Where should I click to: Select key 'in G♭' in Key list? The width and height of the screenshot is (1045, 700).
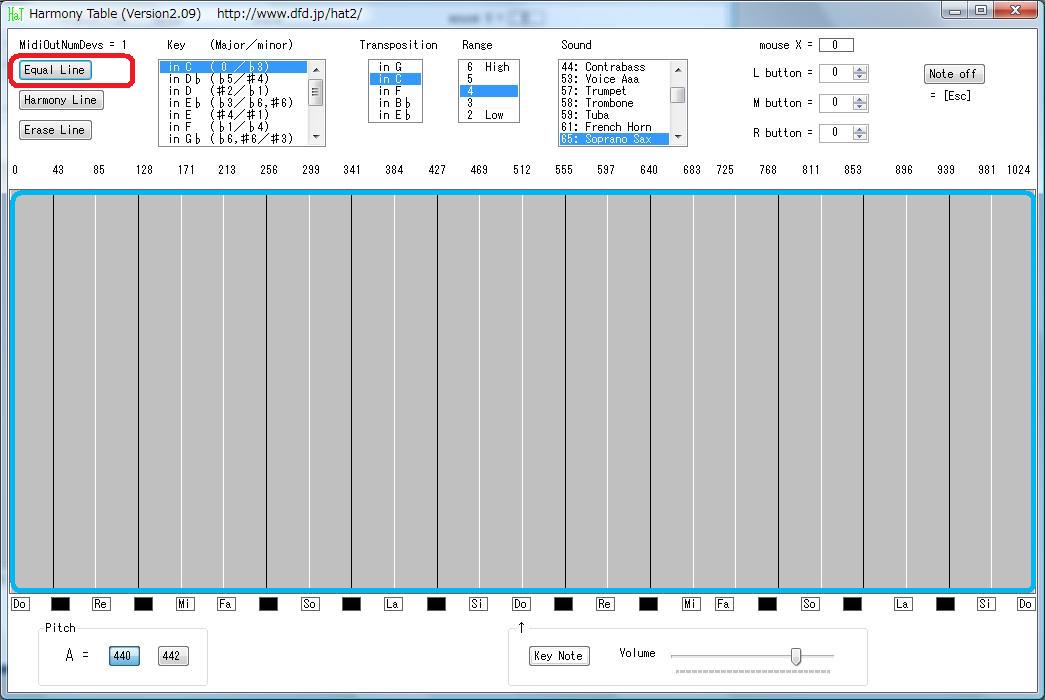(233, 139)
